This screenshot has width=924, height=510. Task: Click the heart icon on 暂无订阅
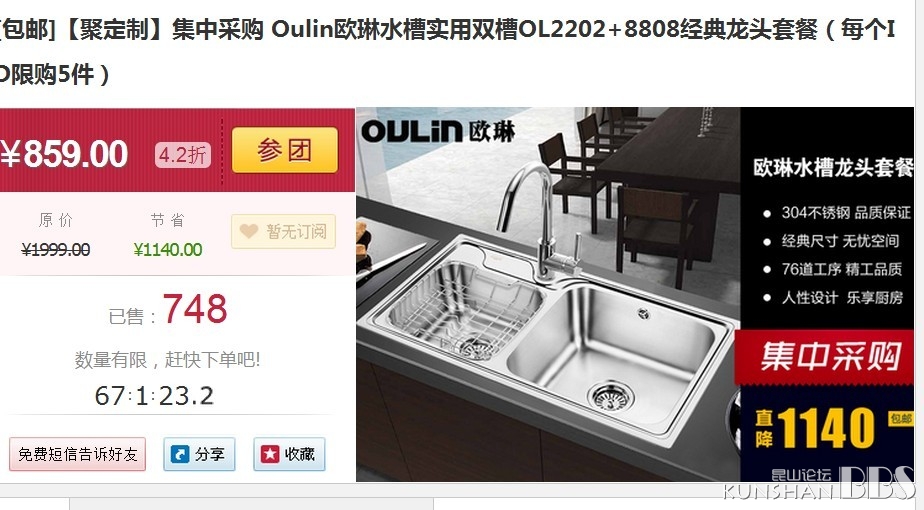pos(249,231)
